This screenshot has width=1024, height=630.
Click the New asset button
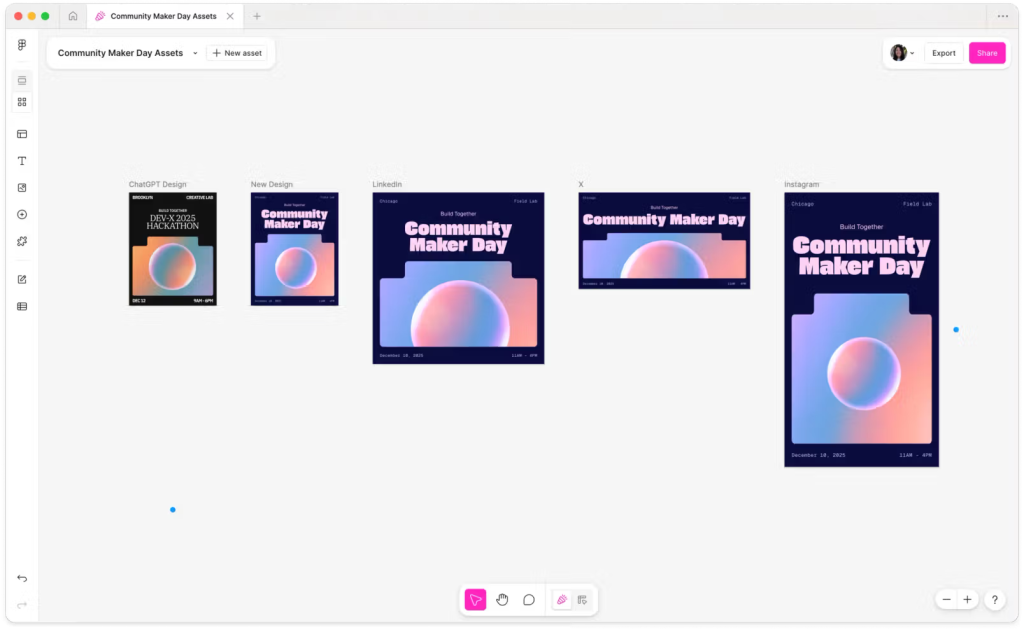click(237, 53)
